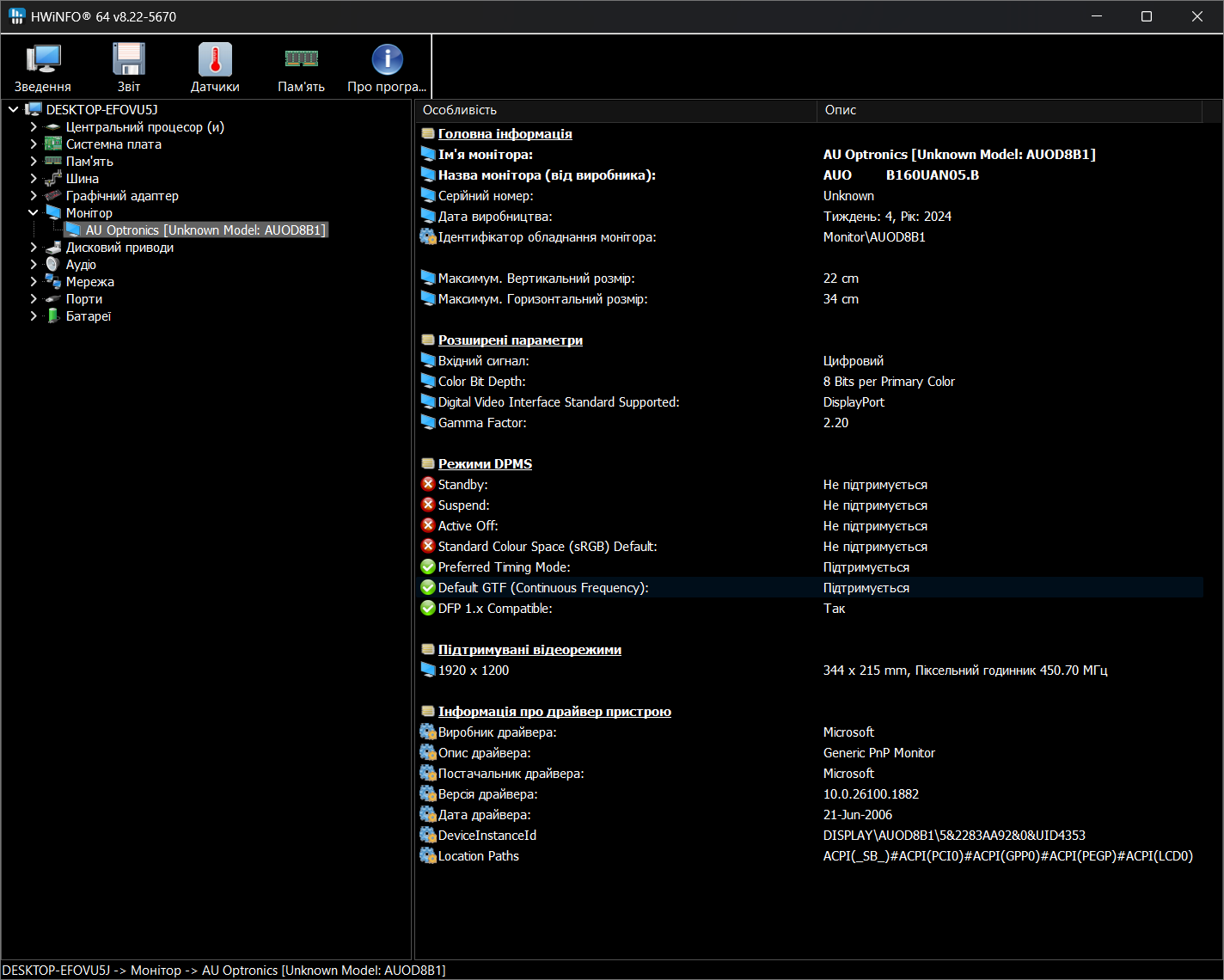Collapse the DESKTOP-EFOVU5J root node
Screen dimensions: 1224x980
point(14,110)
